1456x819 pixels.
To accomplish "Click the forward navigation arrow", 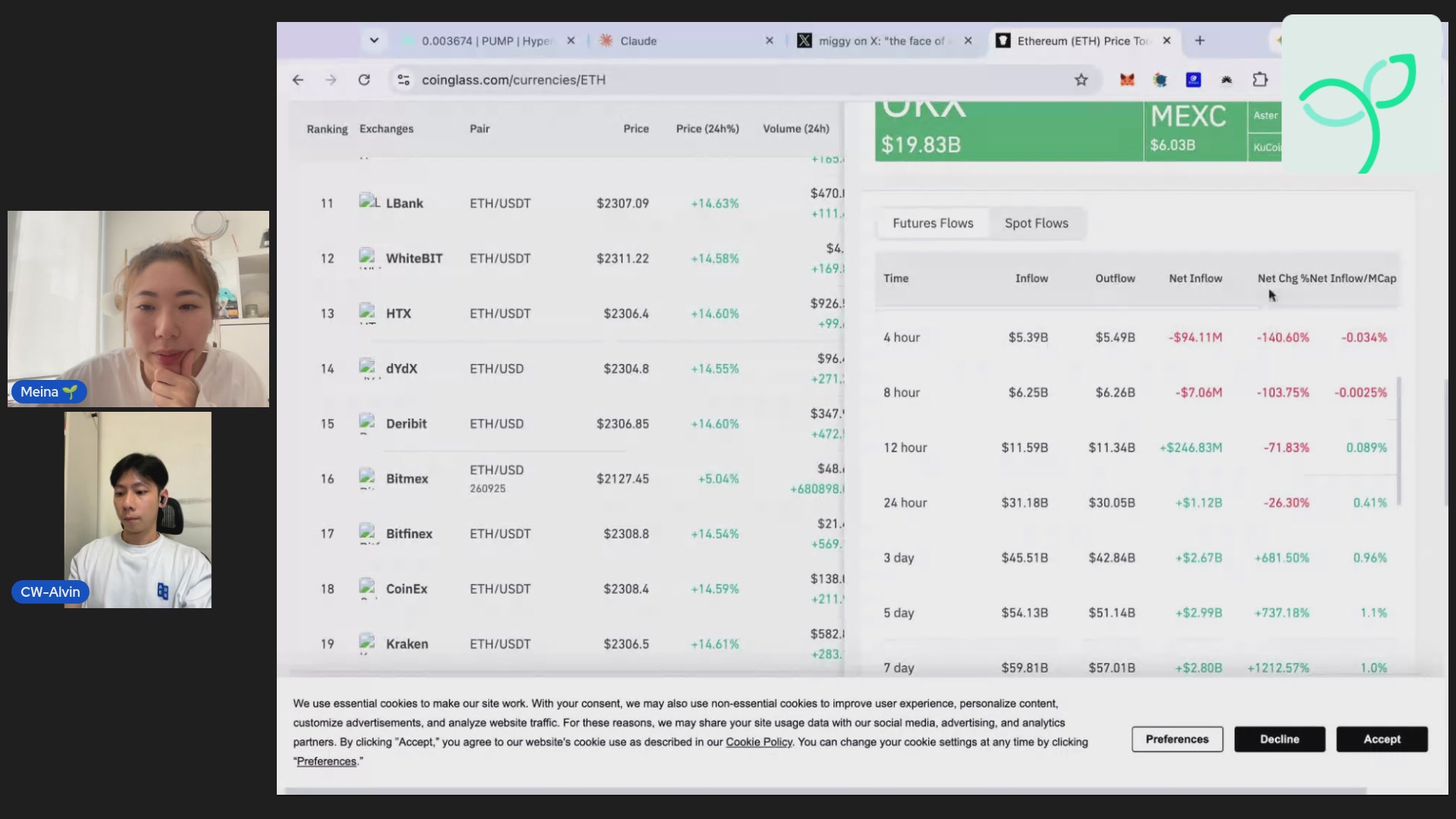I will (331, 80).
